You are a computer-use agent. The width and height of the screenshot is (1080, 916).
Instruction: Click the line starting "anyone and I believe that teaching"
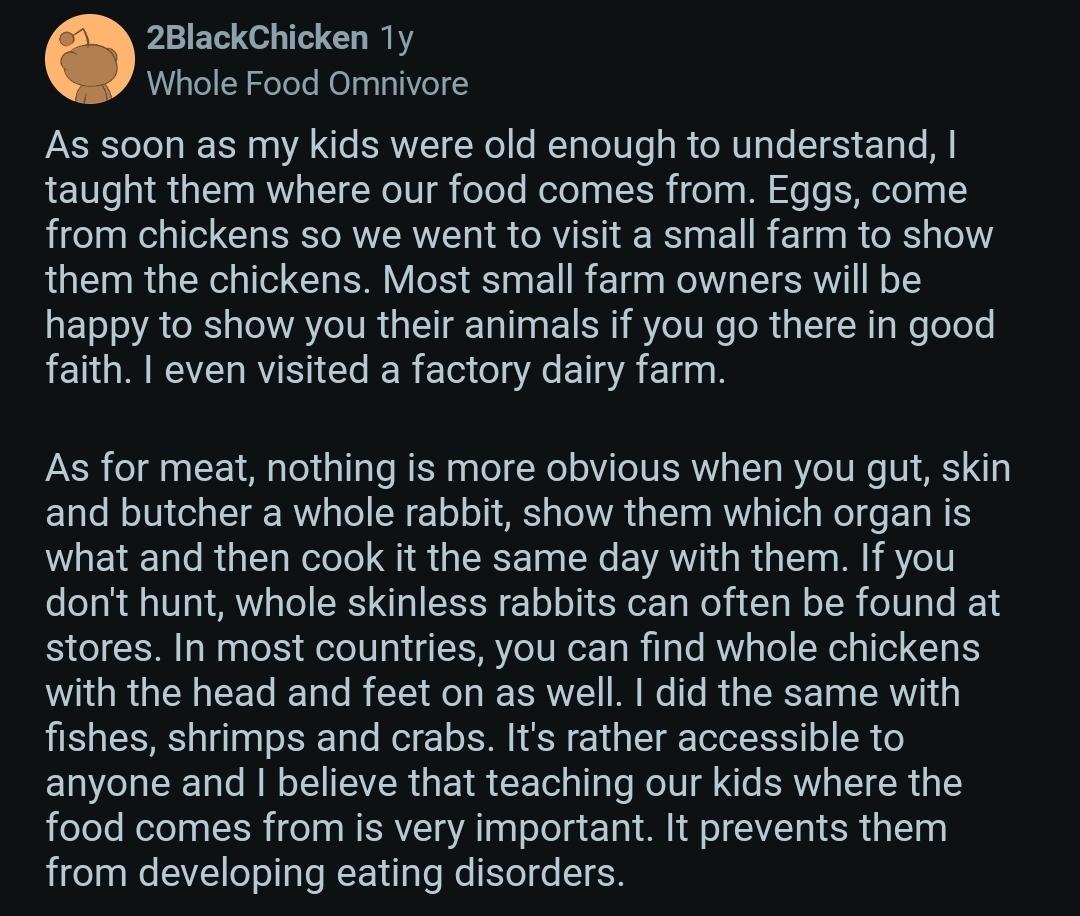tap(503, 783)
